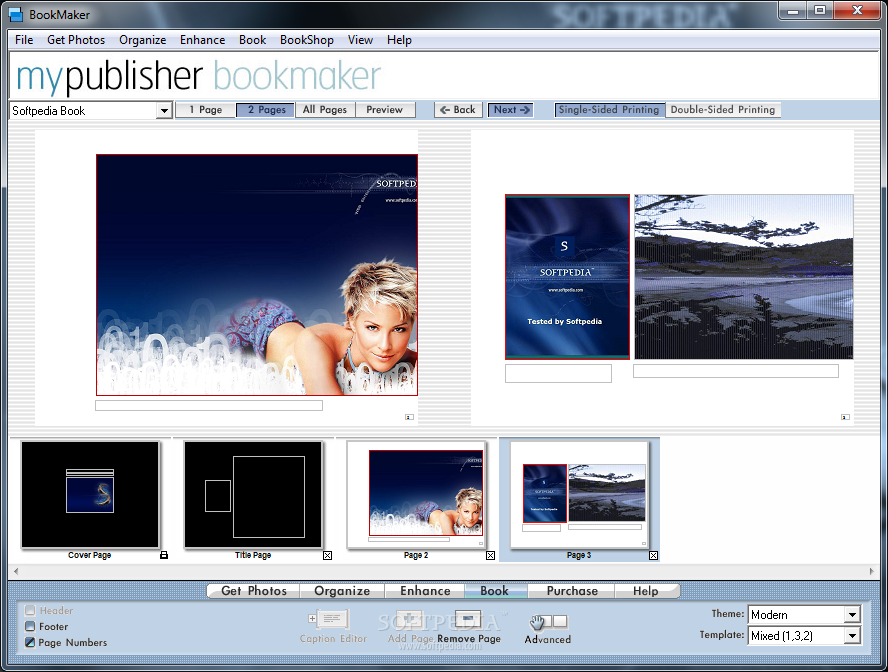Viewport: 888px width, 672px height.
Task: Click caption field under landscape photo
Action: coord(736,371)
